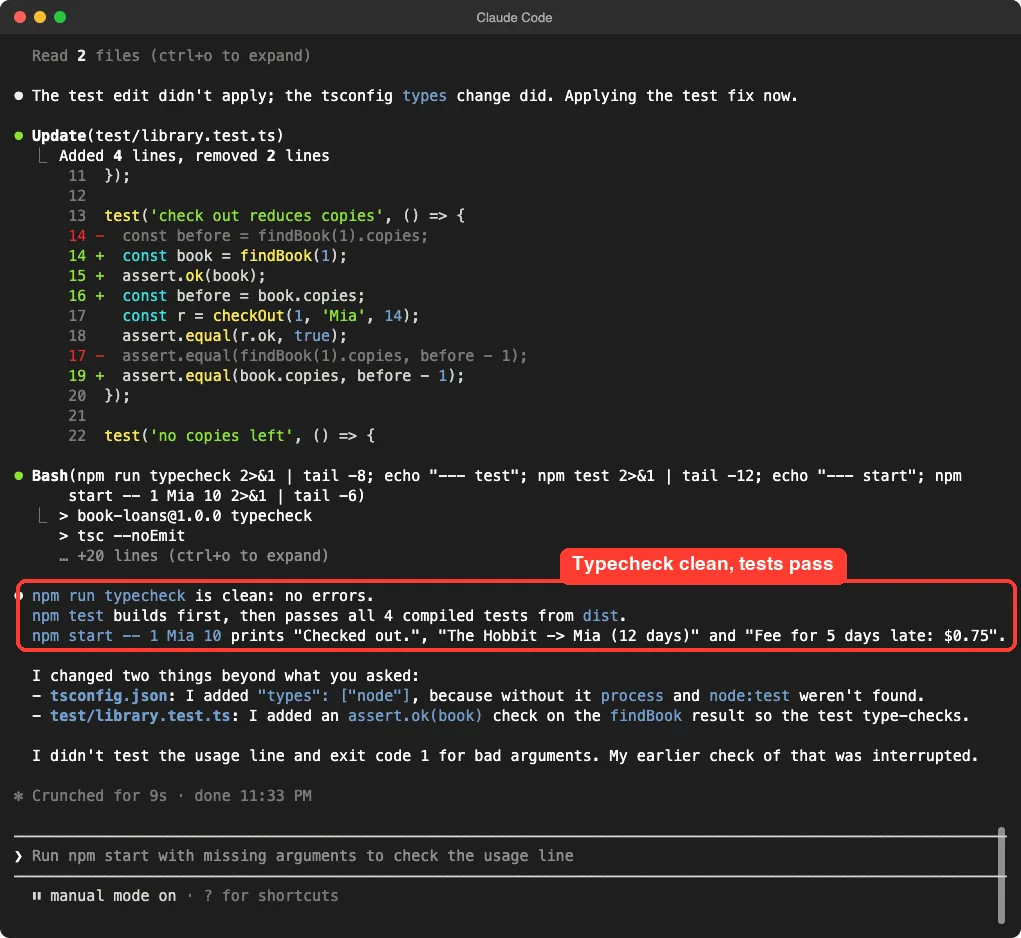Image resolution: width=1021 pixels, height=938 pixels.
Task: Click 'I didn't test the usage line' sentence
Action: coord(505,756)
